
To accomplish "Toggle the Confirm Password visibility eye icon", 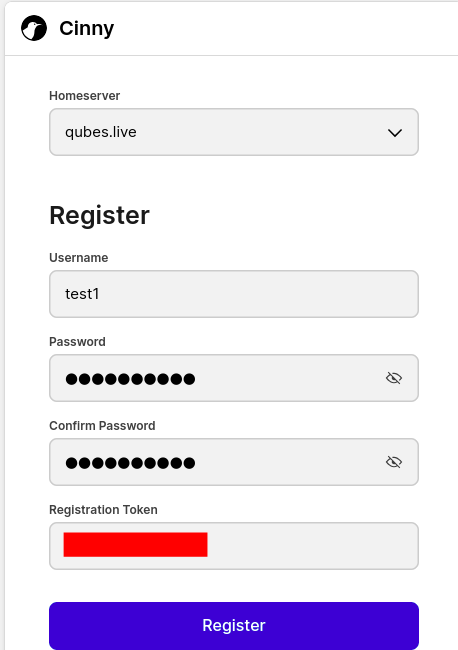I will tap(394, 462).
